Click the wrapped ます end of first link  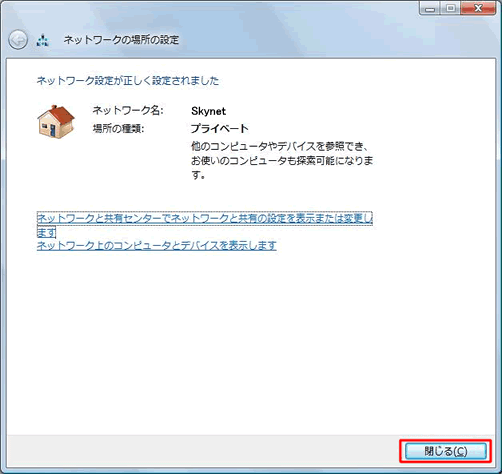(x=46, y=232)
